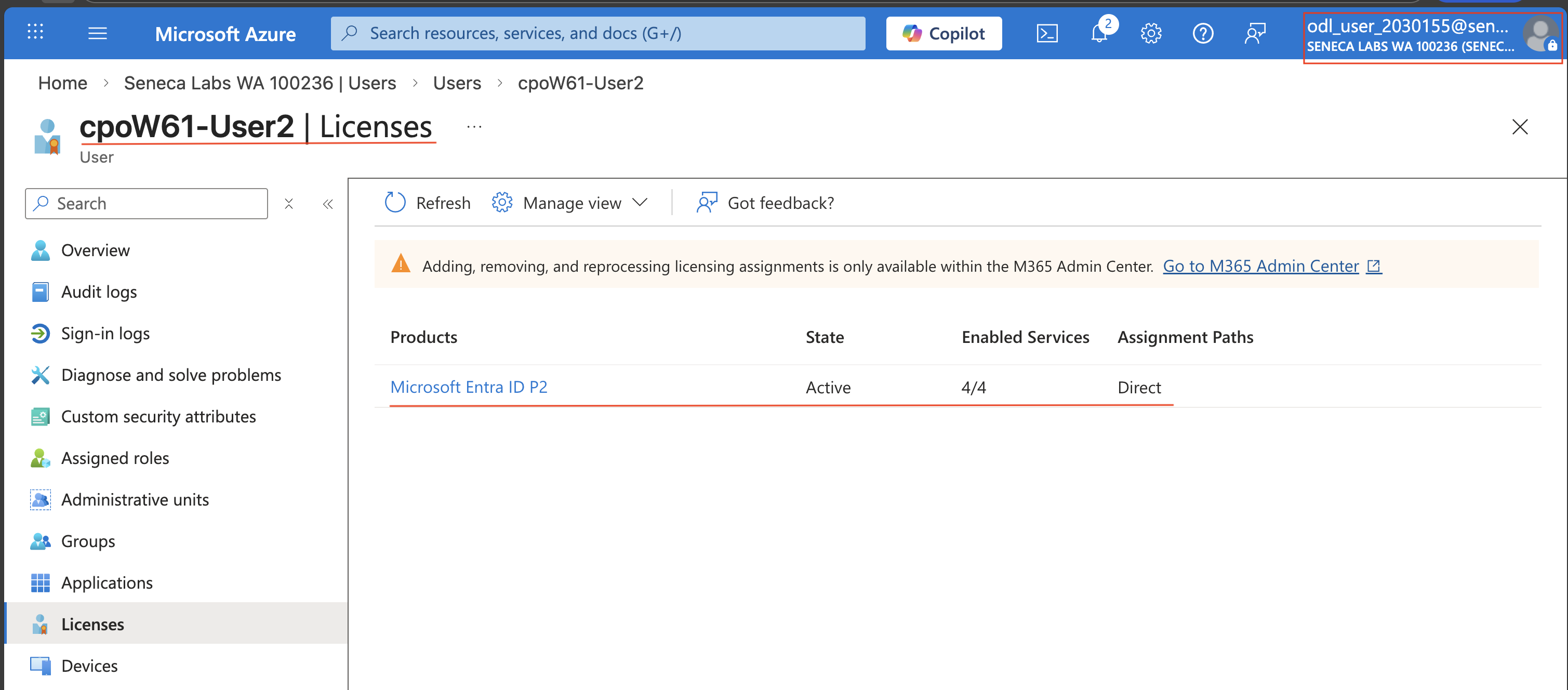
Task: Click the Microsoft Azure home title
Action: click(225, 34)
